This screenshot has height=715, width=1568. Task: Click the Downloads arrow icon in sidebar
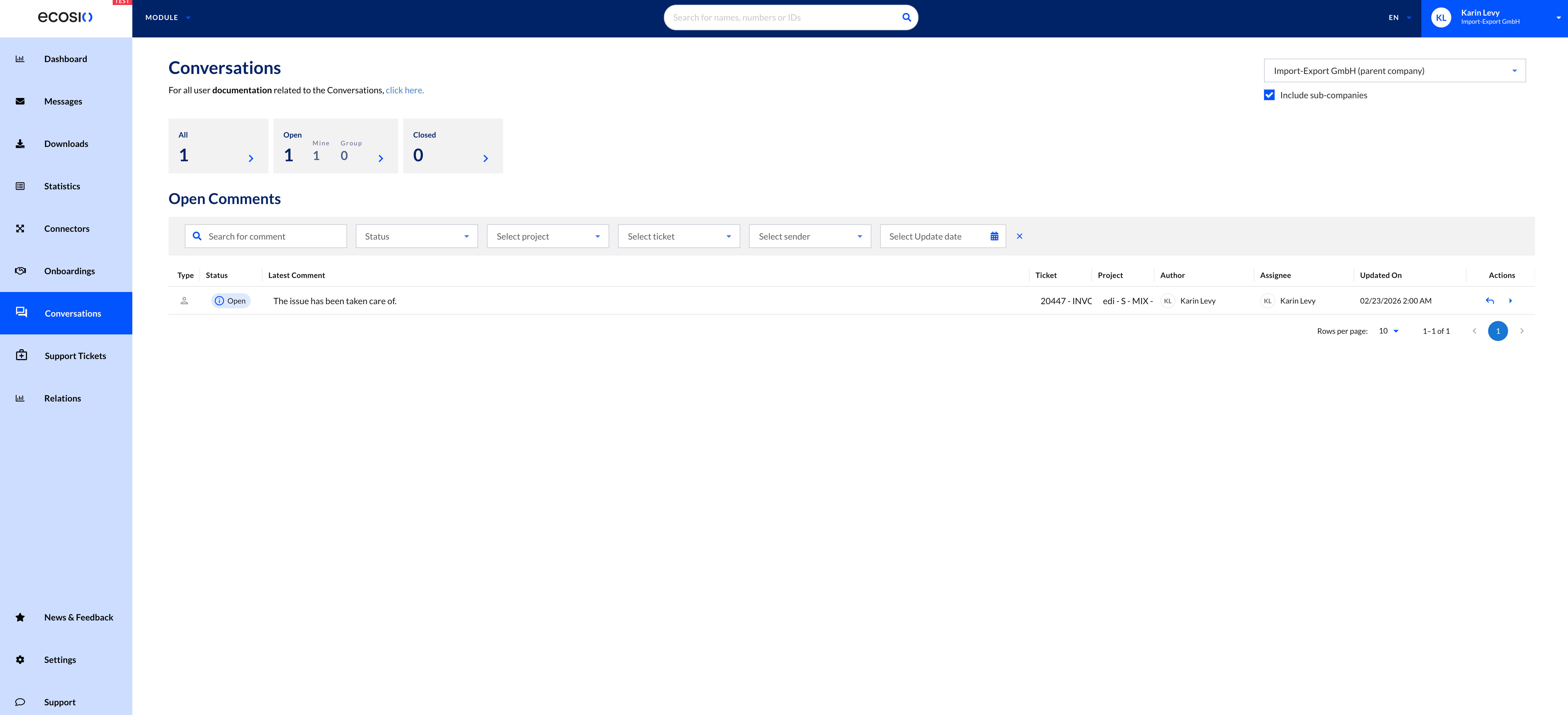(x=20, y=143)
